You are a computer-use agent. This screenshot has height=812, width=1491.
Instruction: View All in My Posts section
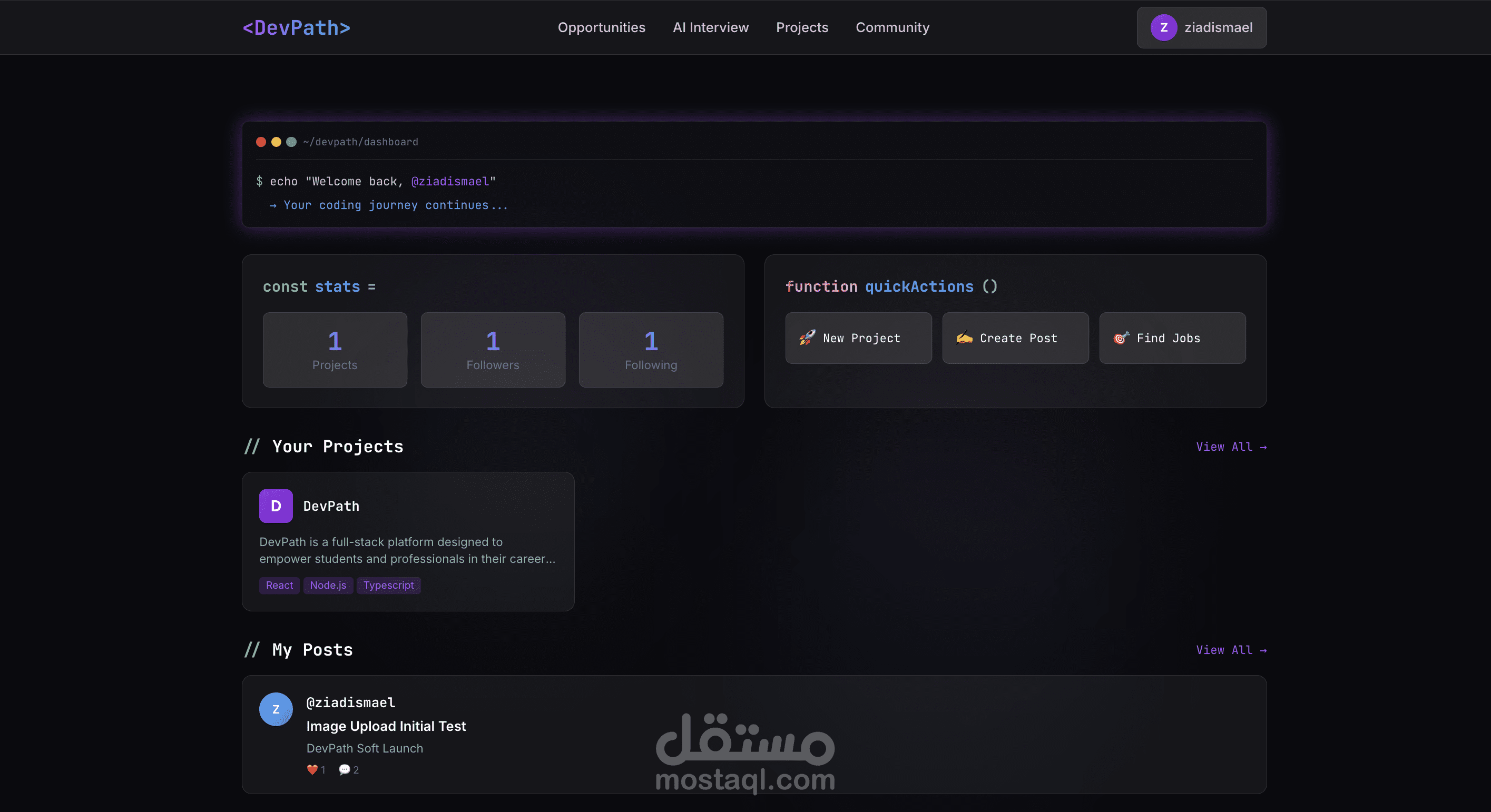coord(1231,650)
